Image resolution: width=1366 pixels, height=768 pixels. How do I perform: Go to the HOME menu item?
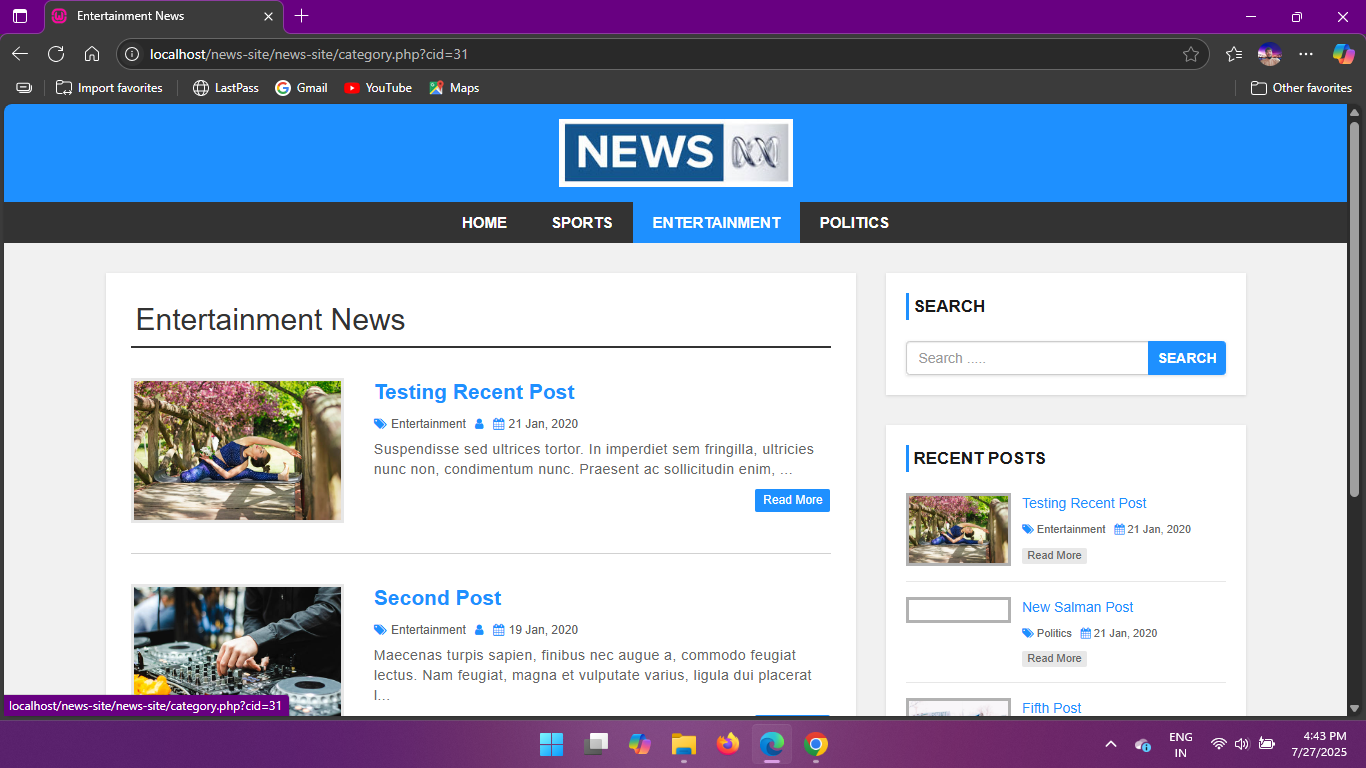point(484,223)
